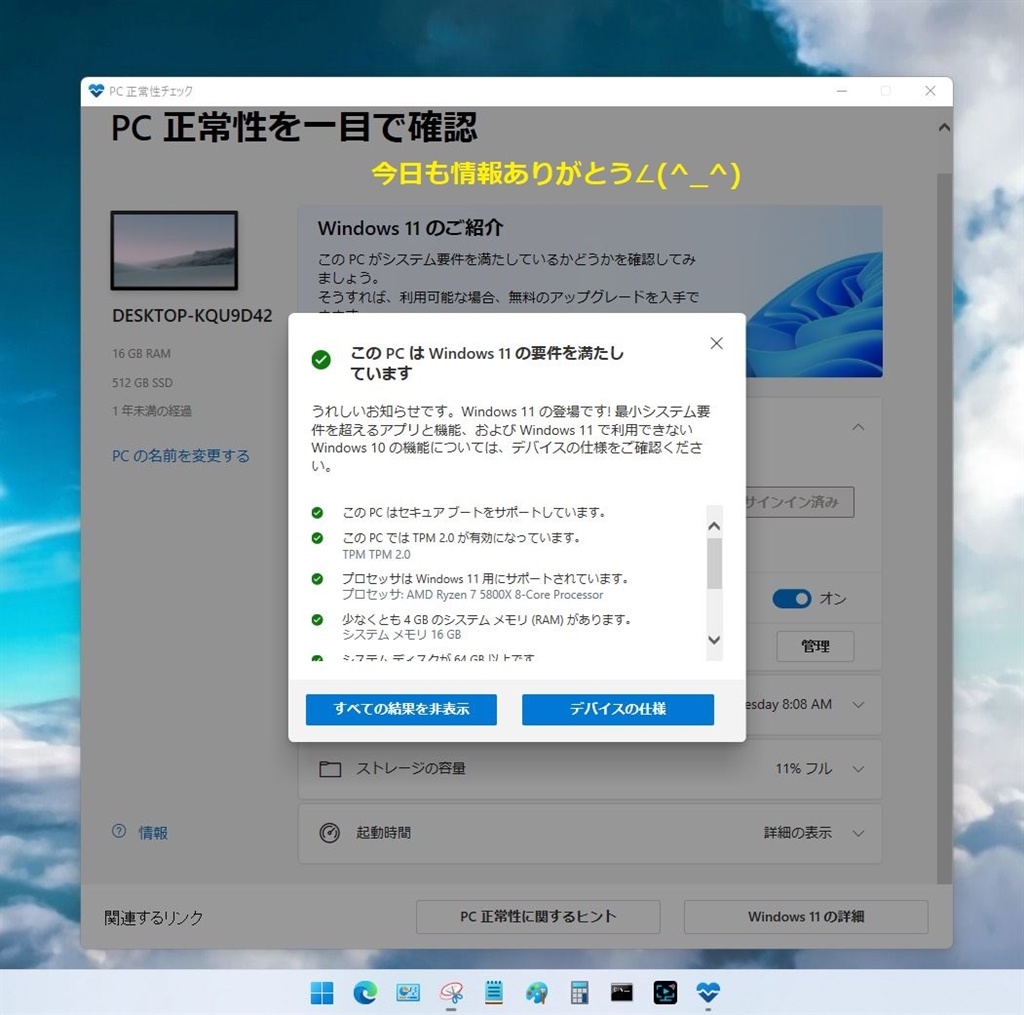Click the green check beside requirements heading
The height and width of the screenshot is (1015, 1024).
point(321,359)
